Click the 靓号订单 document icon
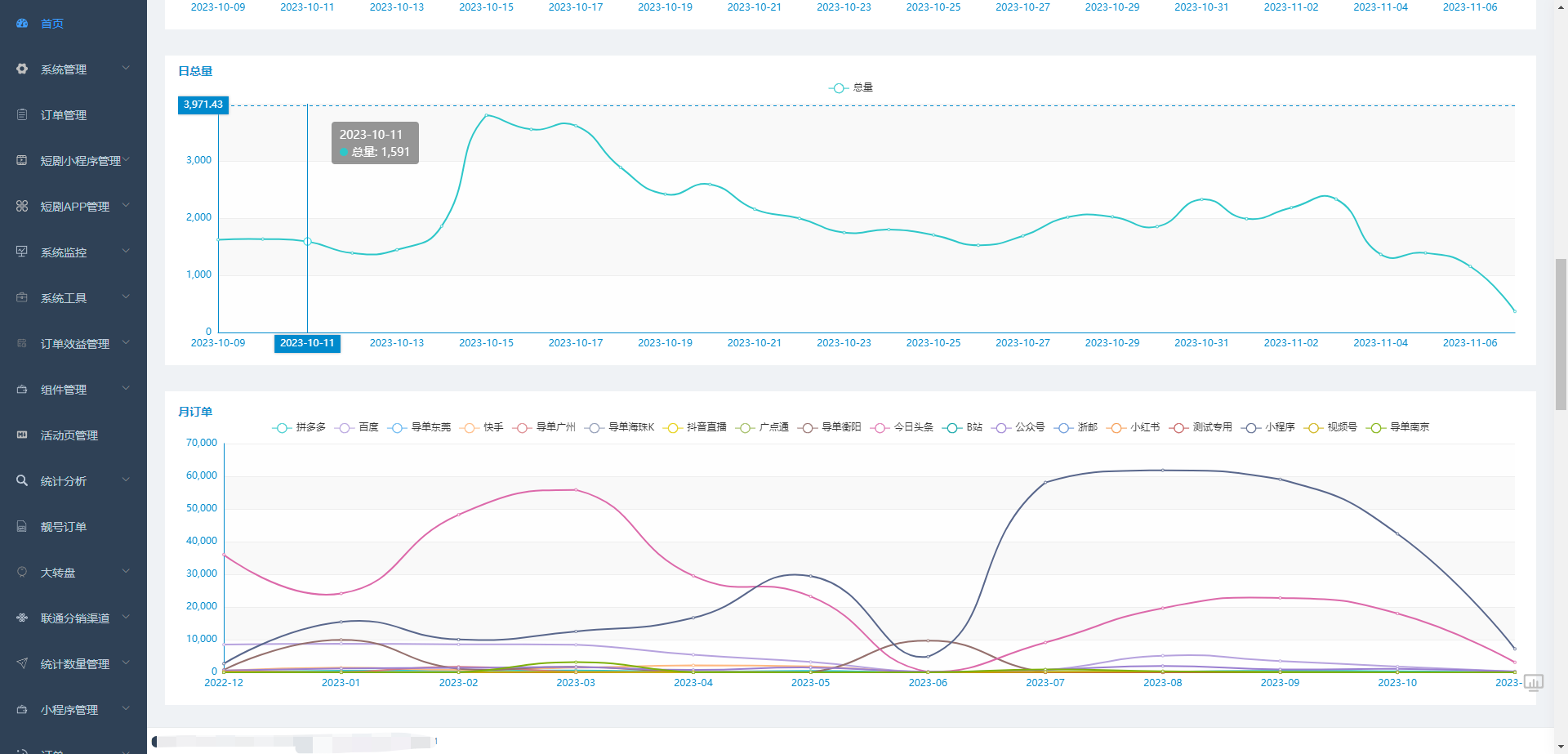1568x754 pixels. click(22, 527)
